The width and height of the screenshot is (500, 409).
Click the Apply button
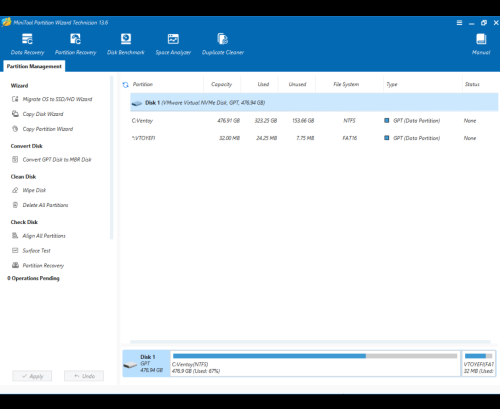32,376
